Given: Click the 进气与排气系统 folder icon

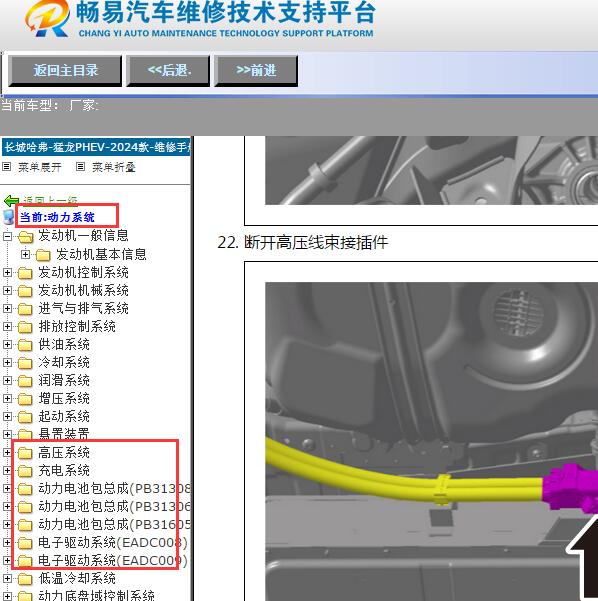Looking at the screenshot, I should tap(25, 309).
